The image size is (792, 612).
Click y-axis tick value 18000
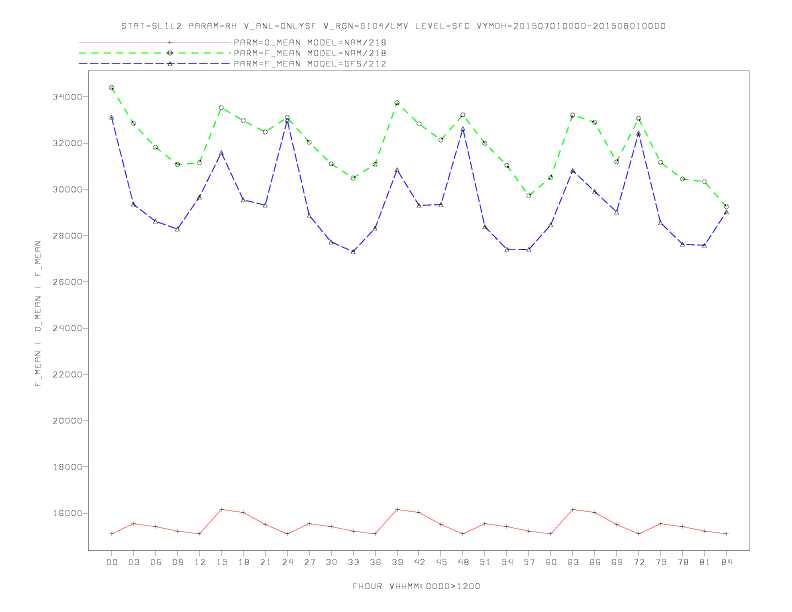[x=67, y=467]
